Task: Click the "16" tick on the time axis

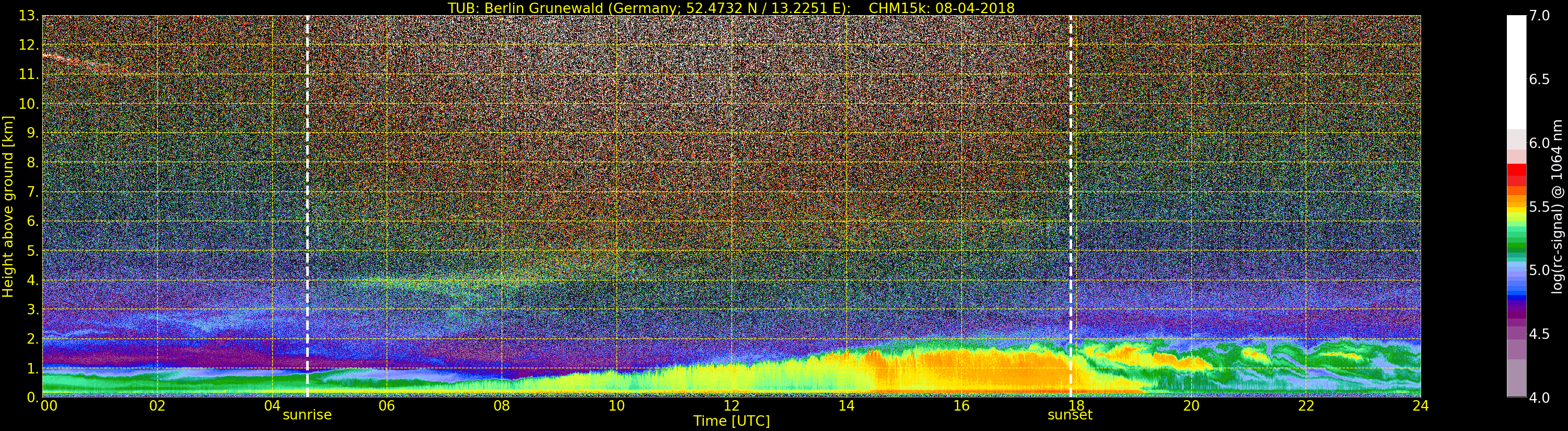Action: coord(961,405)
